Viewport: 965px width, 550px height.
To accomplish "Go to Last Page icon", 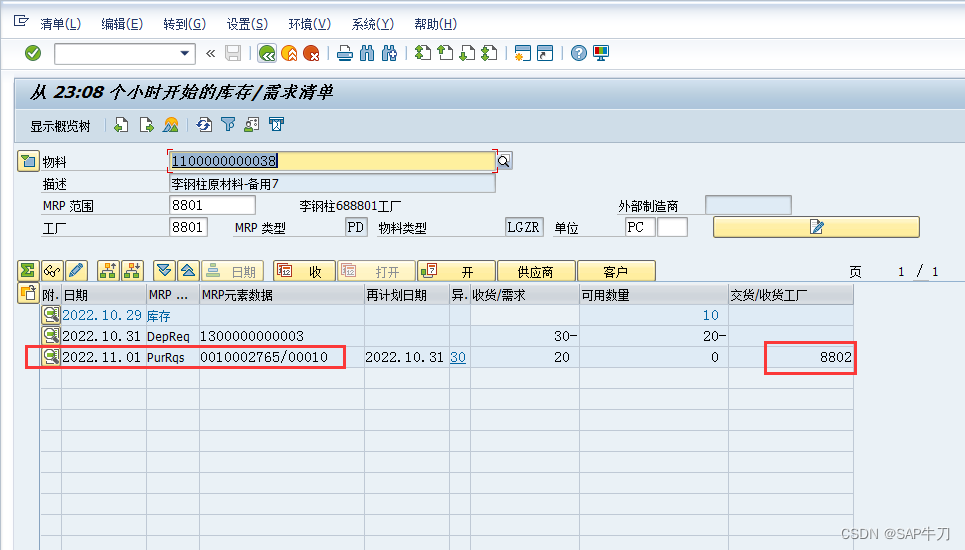I will click(x=489, y=54).
